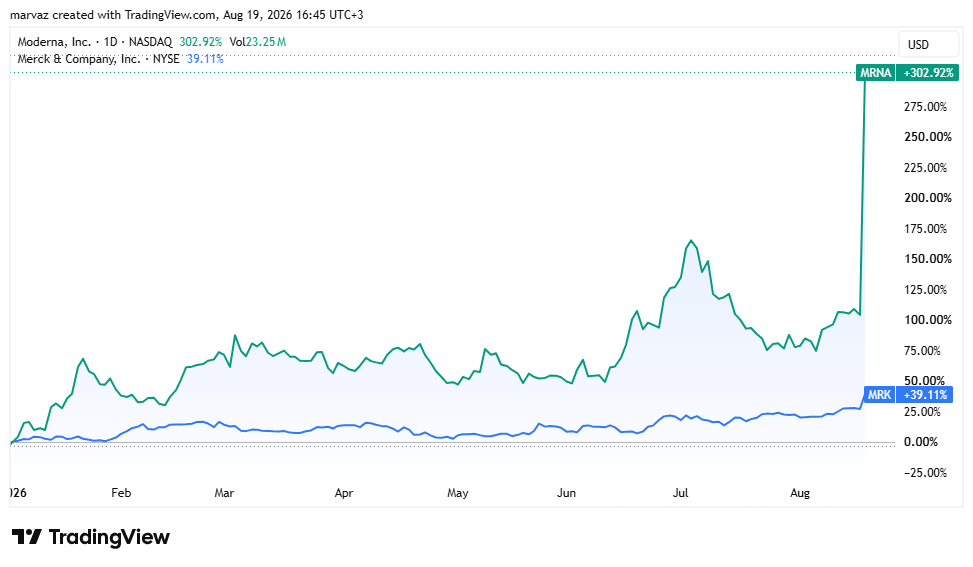Screen dimensions: 973x567
Task: Click the 175.00% price axis label
Action: [x=926, y=229]
